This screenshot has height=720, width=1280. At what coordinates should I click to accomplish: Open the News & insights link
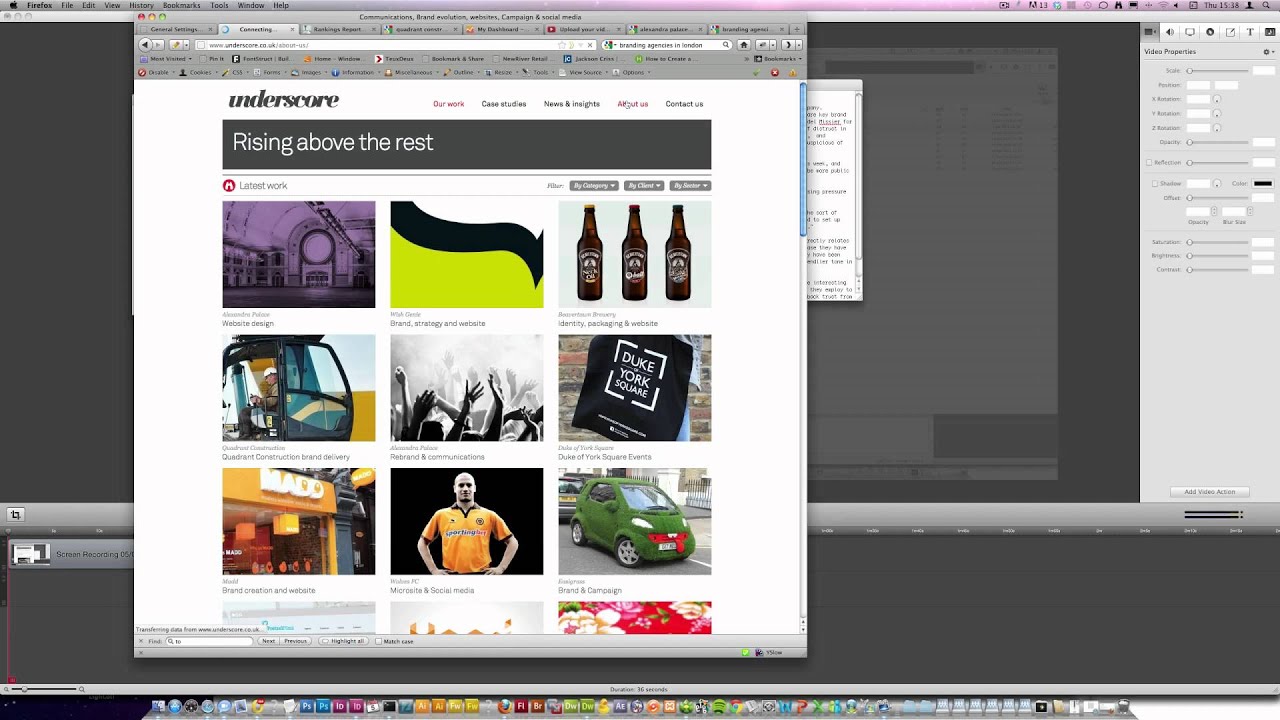571,104
